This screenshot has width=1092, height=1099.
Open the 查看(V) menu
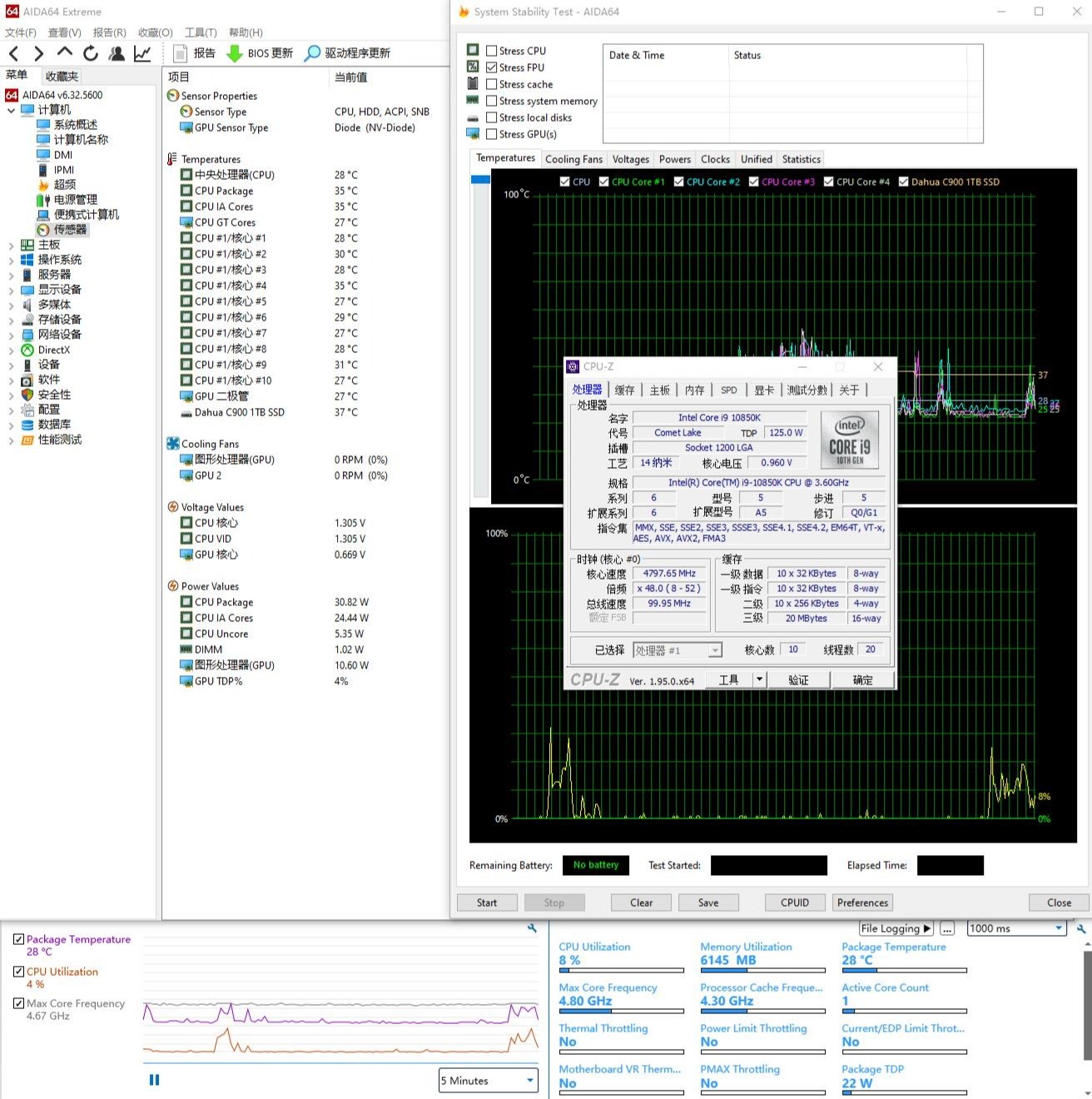click(x=65, y=32)
